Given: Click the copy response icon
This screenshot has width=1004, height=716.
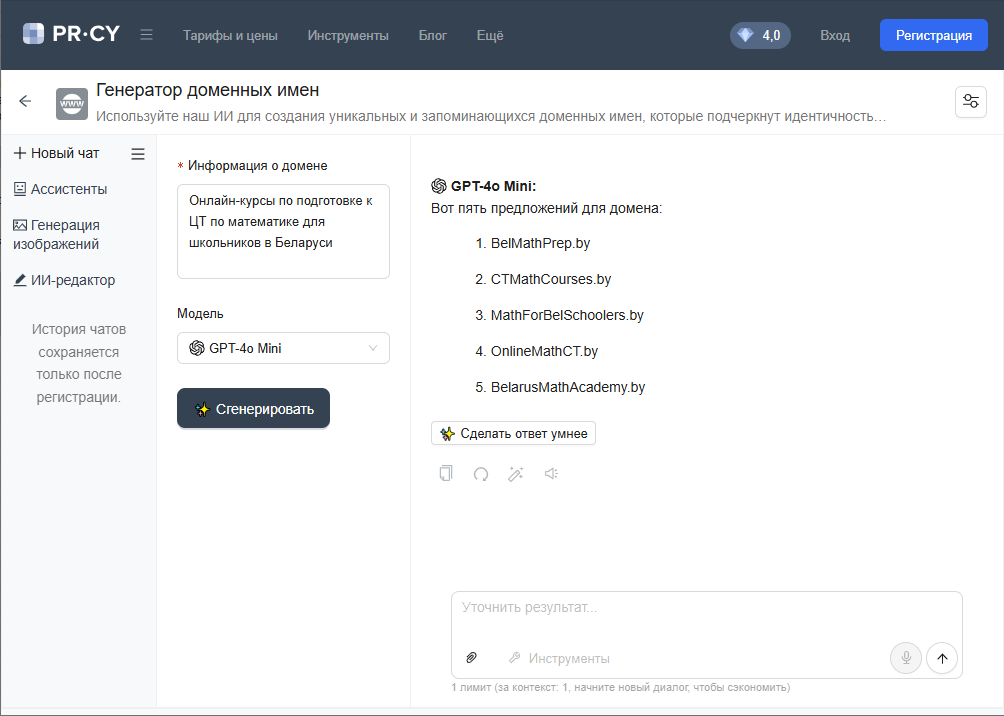Looking at the screenshot, I should coord(446,474).
